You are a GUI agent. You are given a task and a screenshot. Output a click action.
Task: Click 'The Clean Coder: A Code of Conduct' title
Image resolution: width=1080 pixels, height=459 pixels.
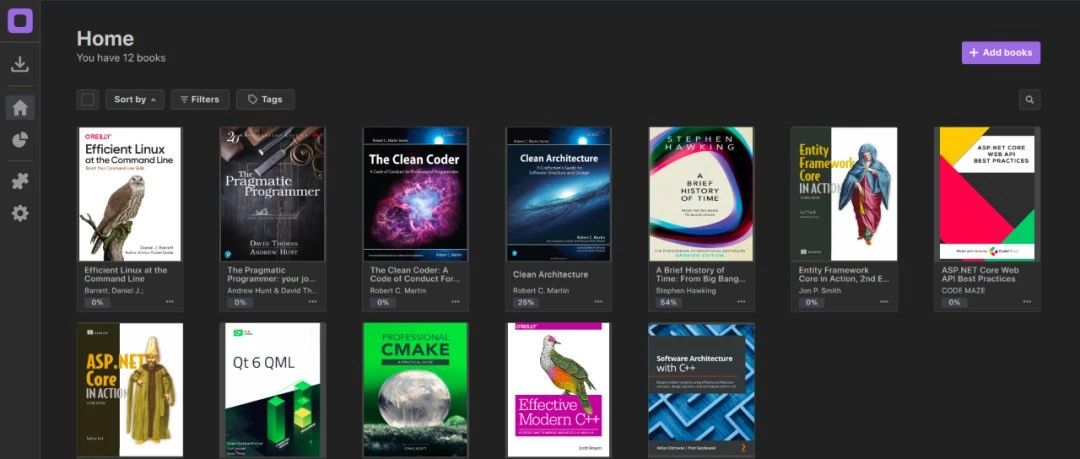click(x=415, y=274)
